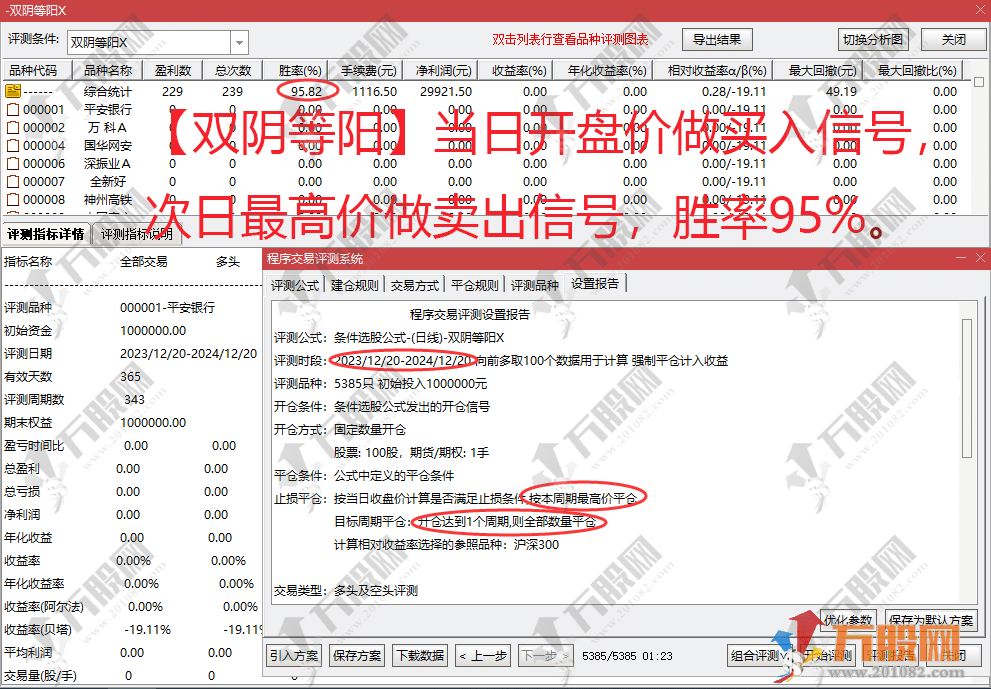
Task: Sort by 总次数 column header
Action: coord(233,70)
